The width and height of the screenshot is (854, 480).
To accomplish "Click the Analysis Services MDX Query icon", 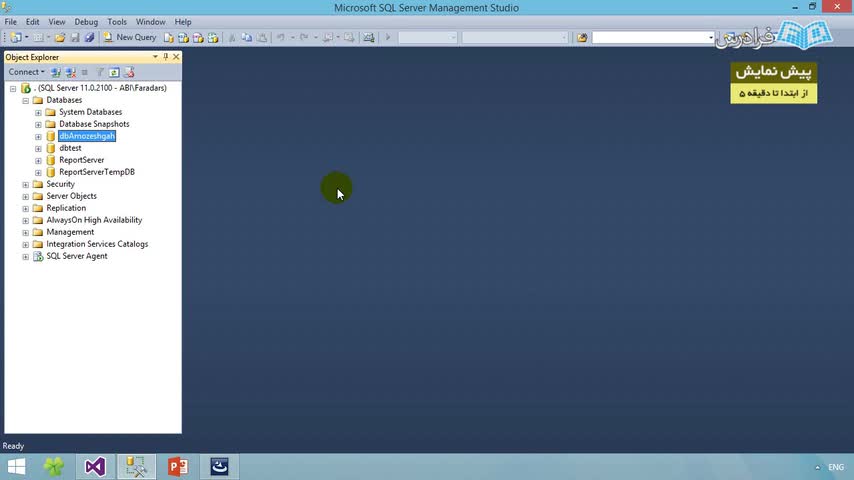I will coord(184,38).
